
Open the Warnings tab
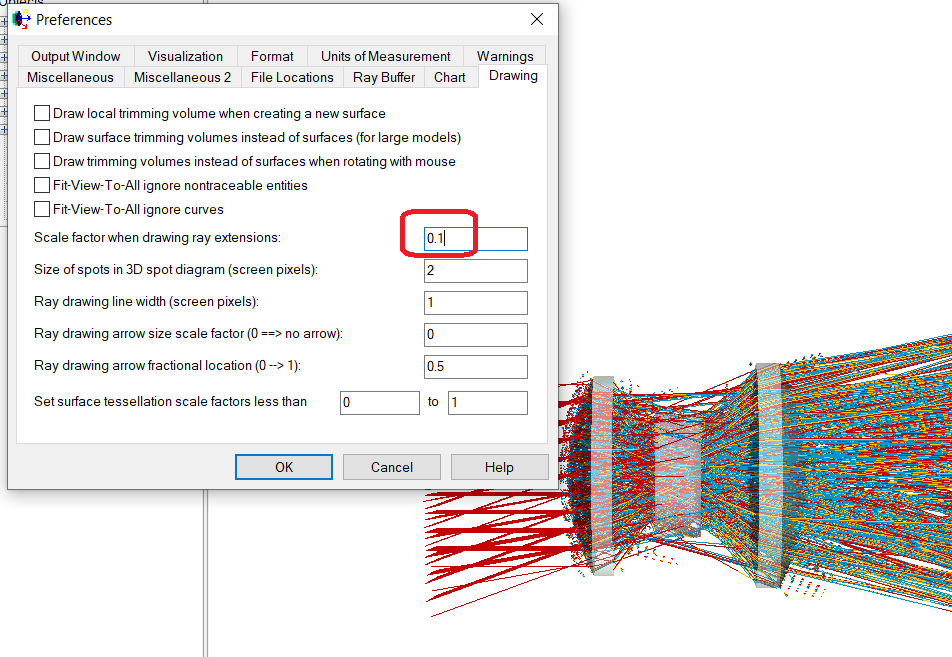(x=505, y=56)
